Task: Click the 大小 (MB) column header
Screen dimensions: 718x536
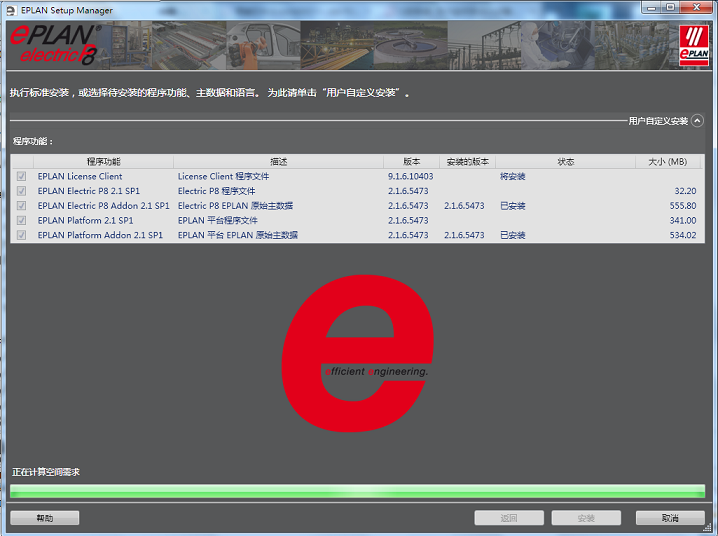Action: pyautogui.click(x=667, y=161)
